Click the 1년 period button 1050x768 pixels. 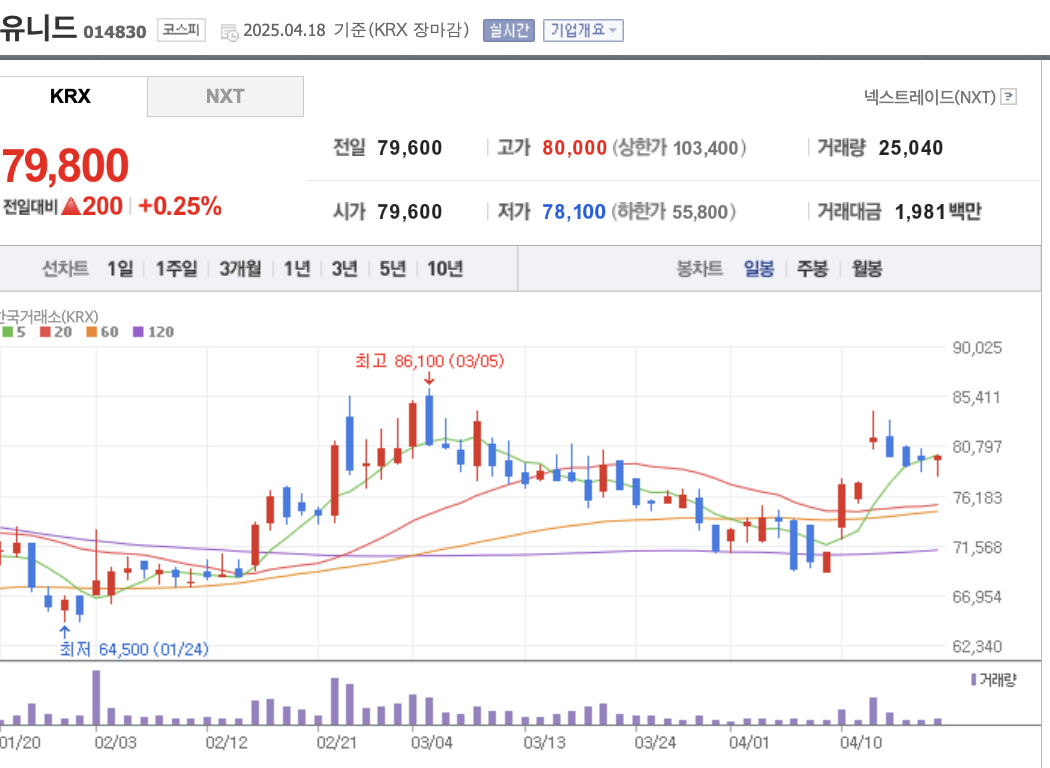pyautogui.click(x=296, y=268)
